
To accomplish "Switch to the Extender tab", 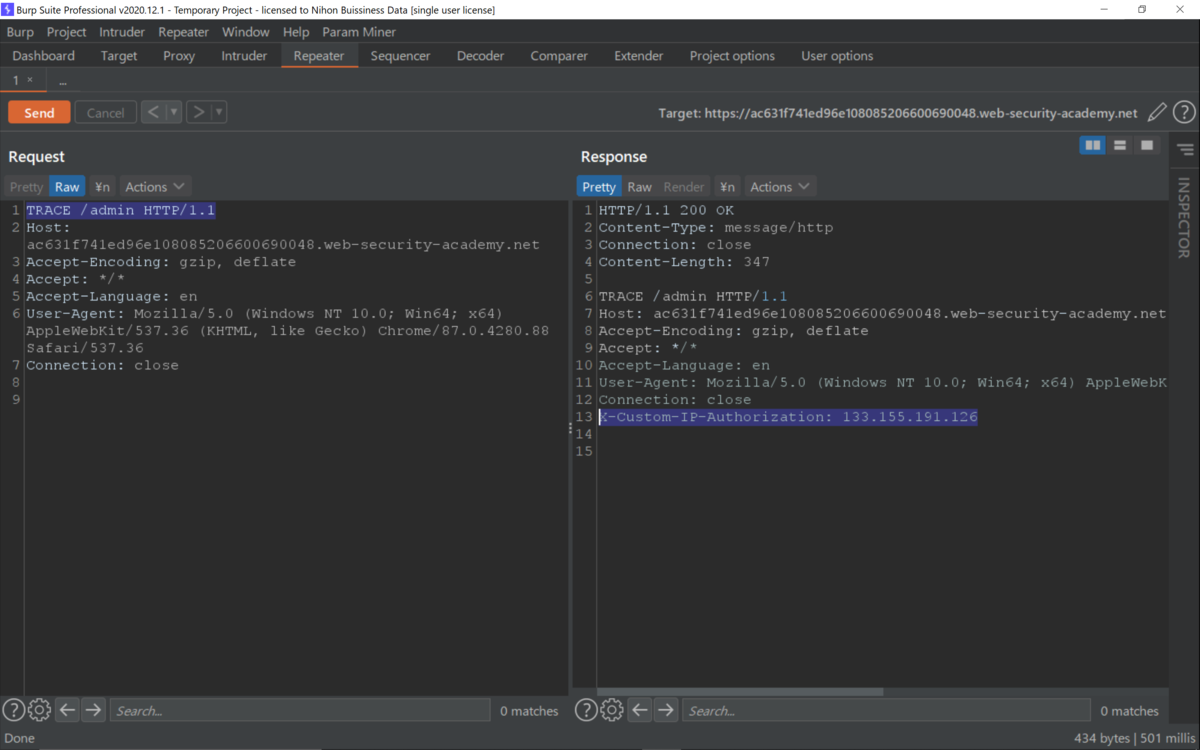I will (x=639, y=56).
